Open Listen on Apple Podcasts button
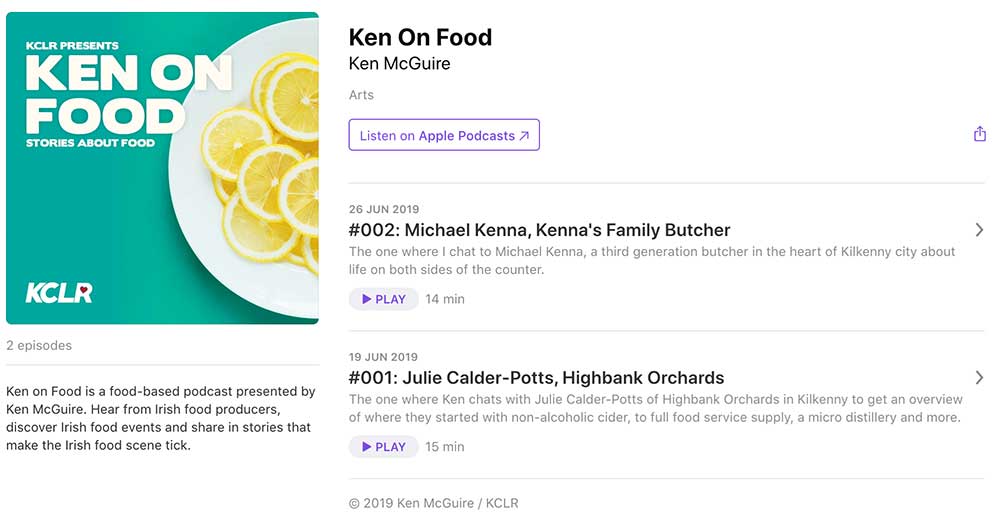Viewport: 1000px width, 524px height. [x=444, y=135]
